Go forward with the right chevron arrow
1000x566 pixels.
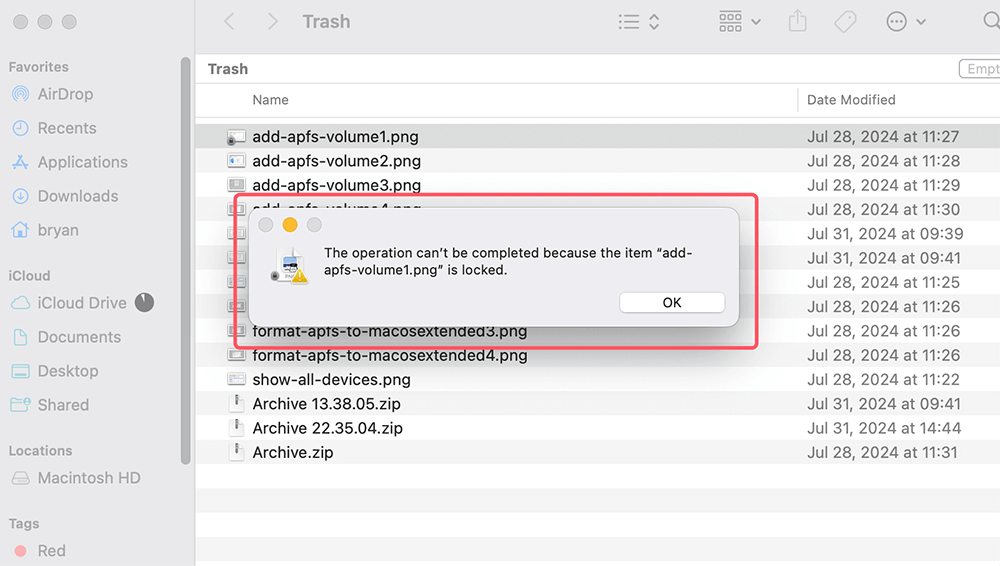(271, 21)
